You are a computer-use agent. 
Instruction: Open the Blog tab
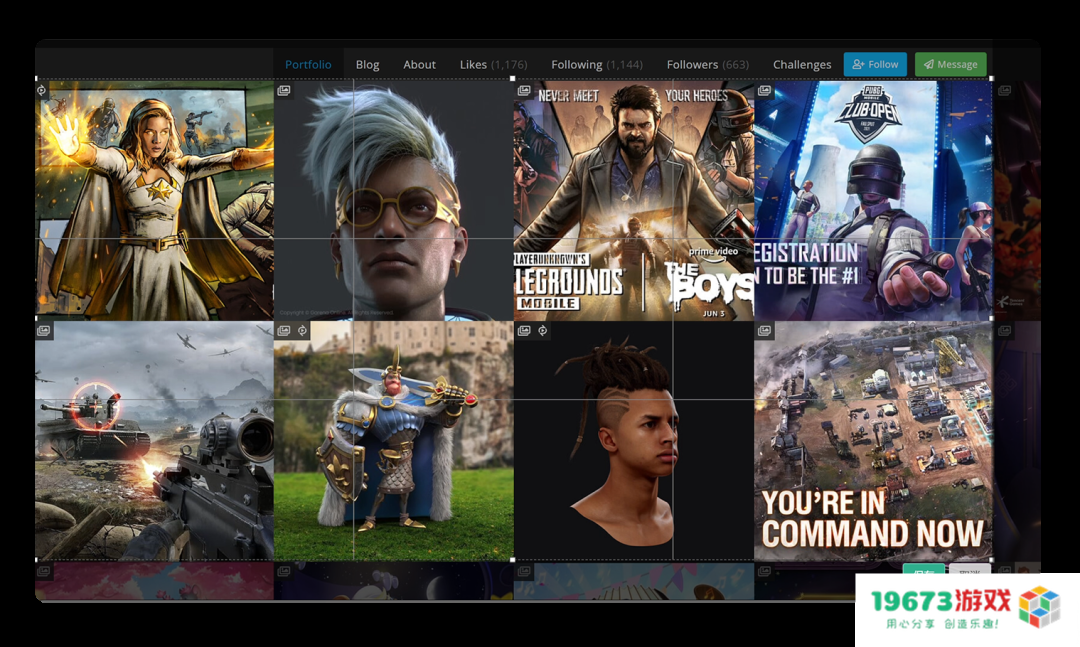pos(367,65)
